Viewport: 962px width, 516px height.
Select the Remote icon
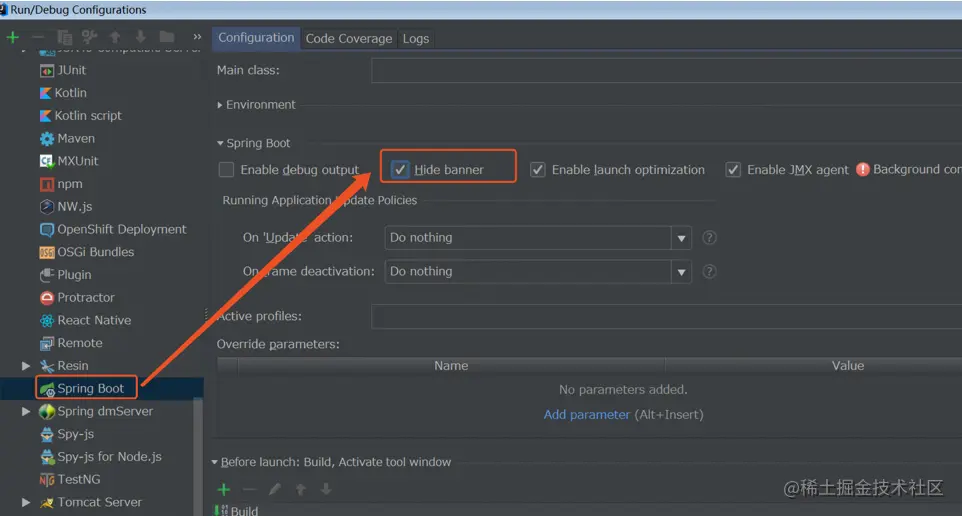47,343
